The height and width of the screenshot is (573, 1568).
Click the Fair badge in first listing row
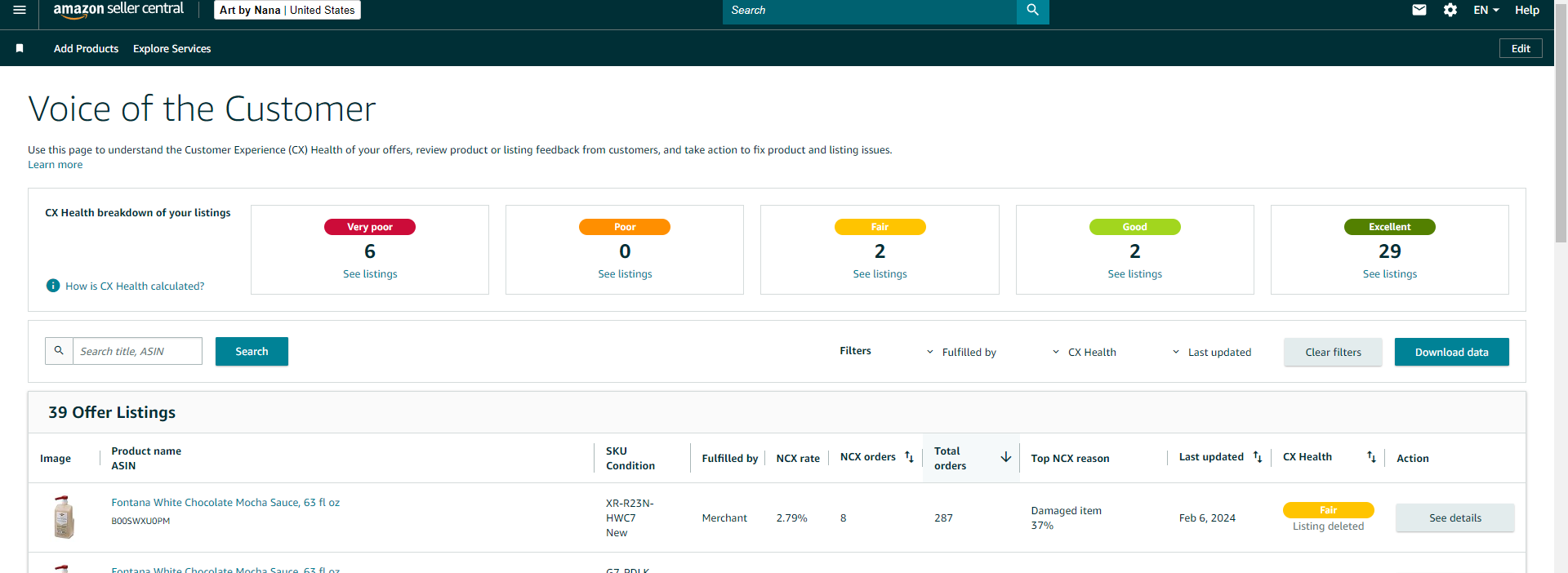pyautogui.click(x=1328, y=510)
